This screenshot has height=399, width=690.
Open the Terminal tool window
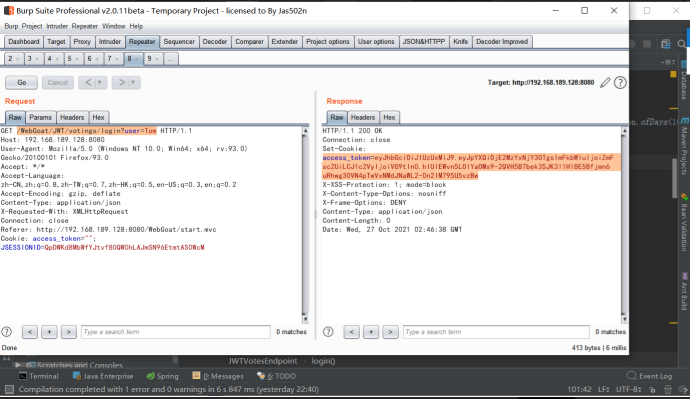coord(39,376)
